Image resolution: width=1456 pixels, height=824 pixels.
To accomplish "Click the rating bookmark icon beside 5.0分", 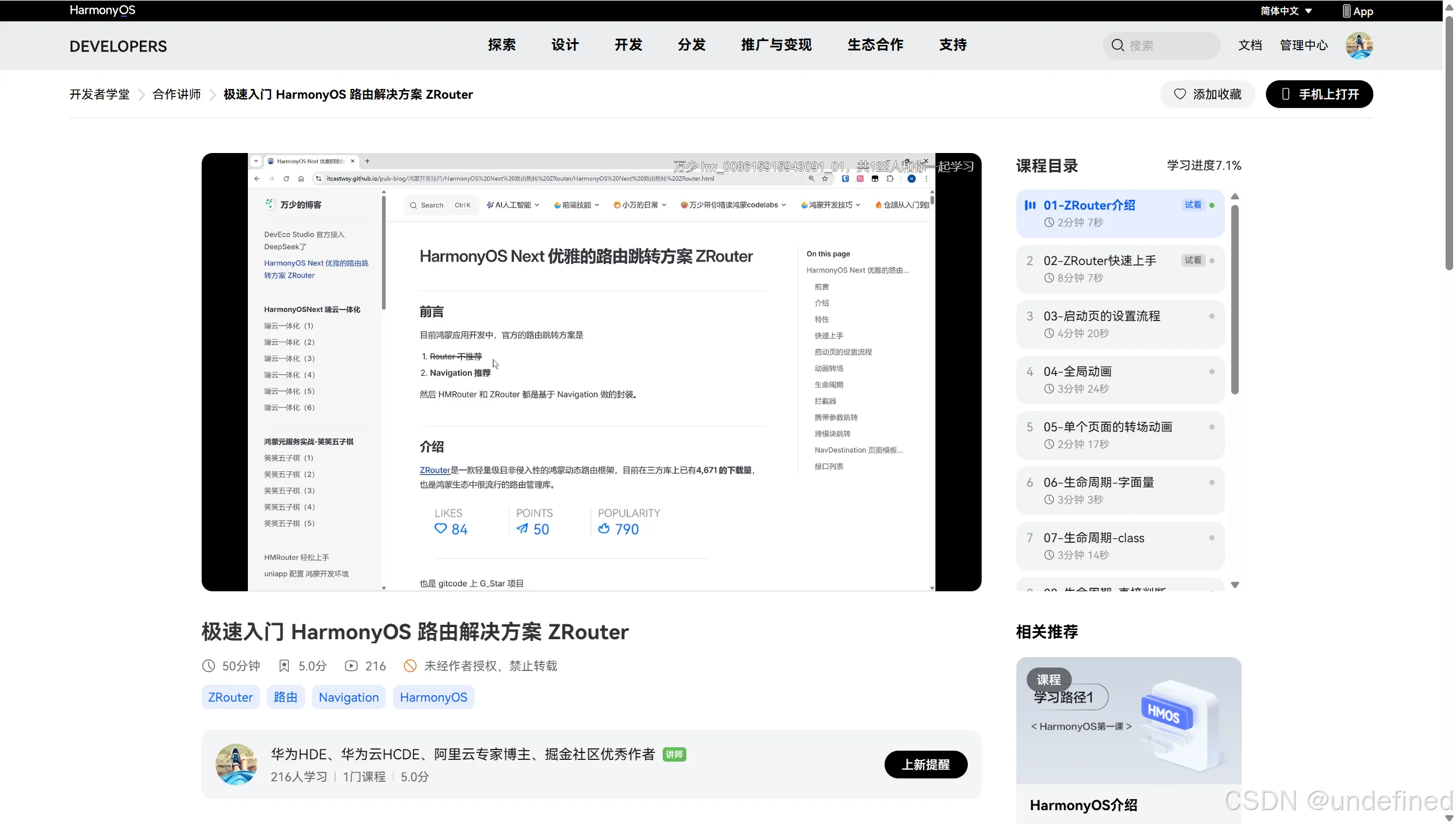I will (x=284, y=666).
